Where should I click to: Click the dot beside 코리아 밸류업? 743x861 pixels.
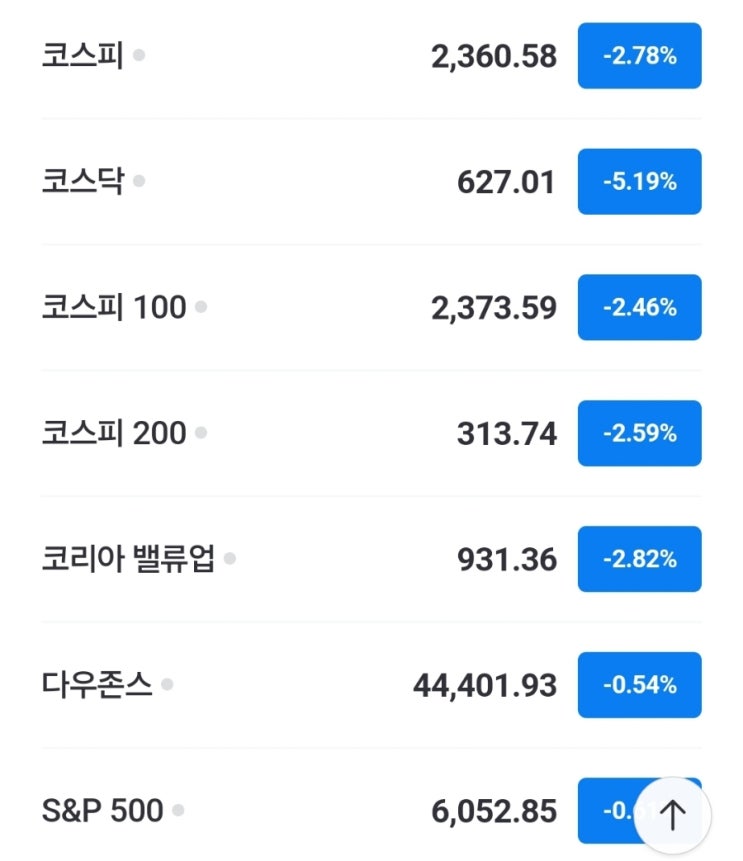(230, 560)
